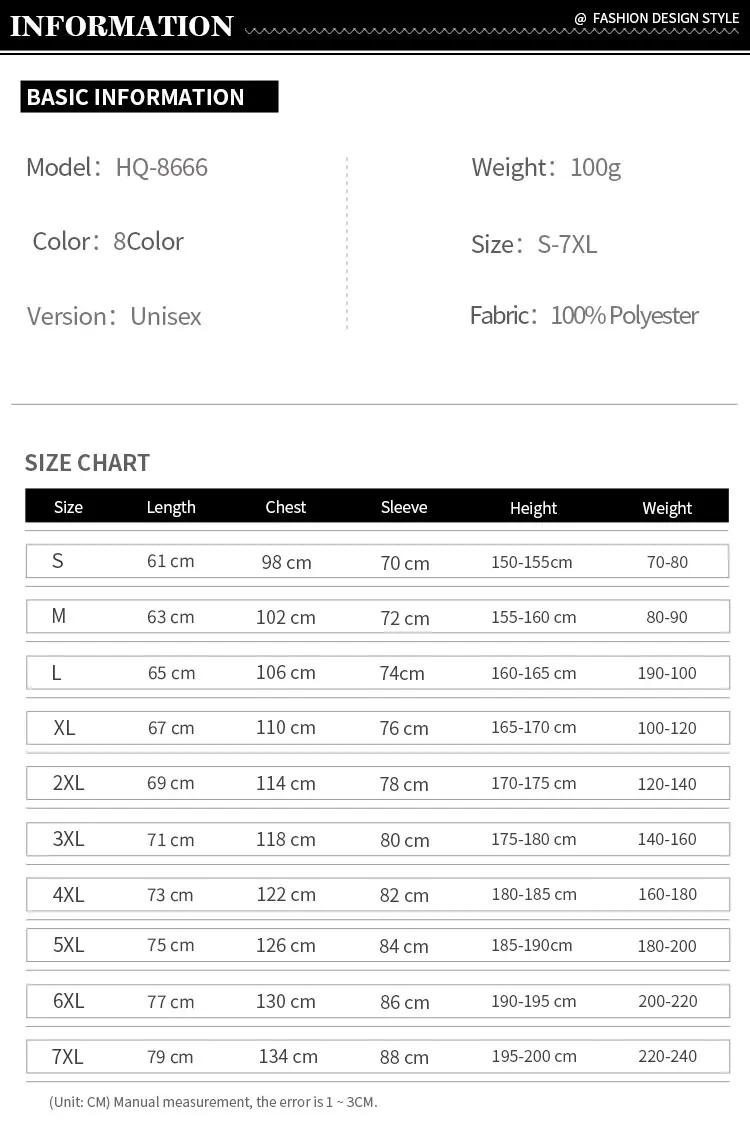
Task: Select the S size row label
Action: point(58,561)
